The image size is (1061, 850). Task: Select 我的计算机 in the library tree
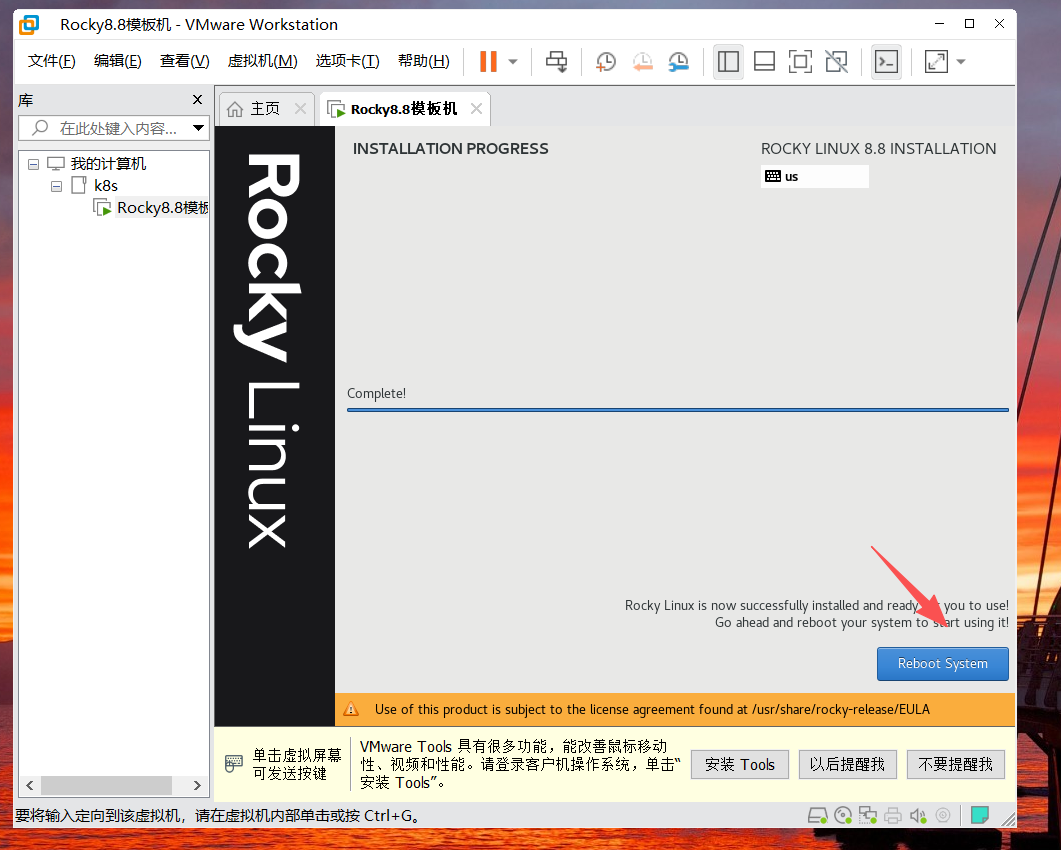108,163
